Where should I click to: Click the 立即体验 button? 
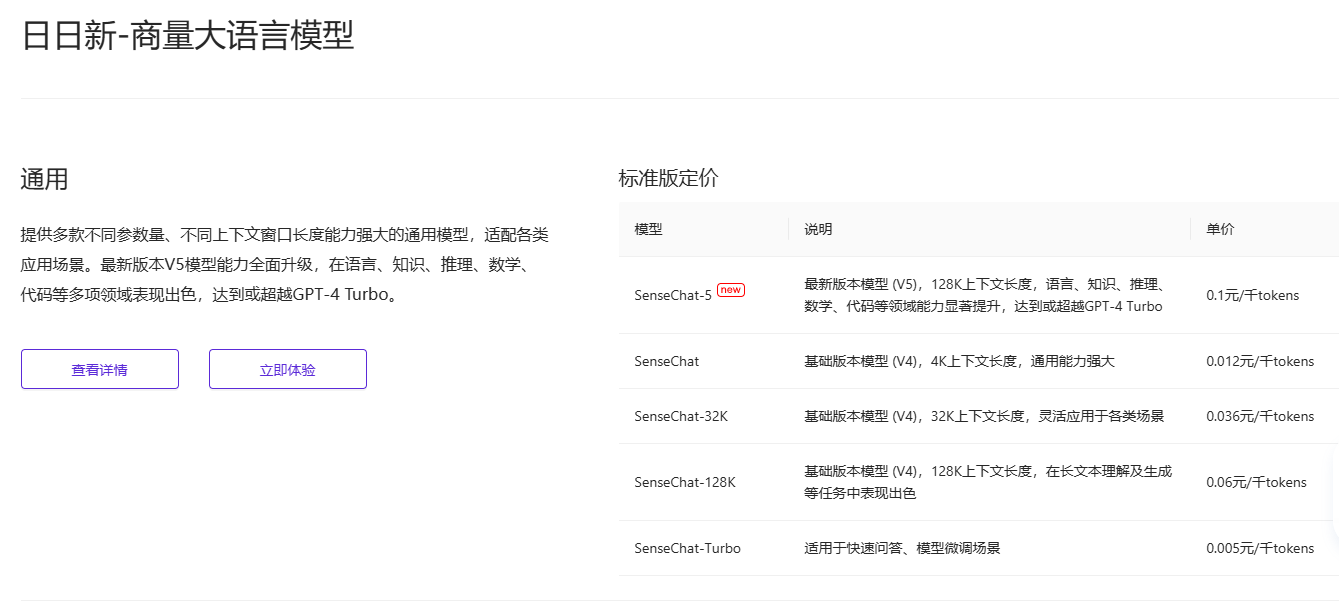point(287,368)
